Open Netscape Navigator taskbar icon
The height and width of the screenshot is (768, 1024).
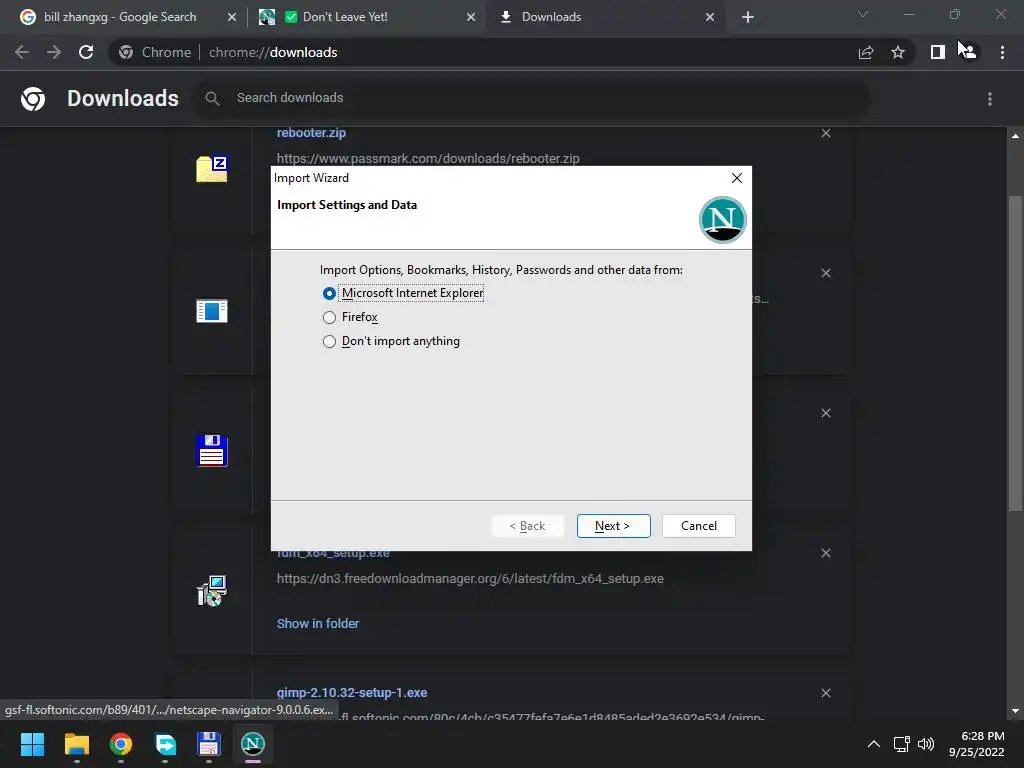pyautogui.click(x=253, y=744)
